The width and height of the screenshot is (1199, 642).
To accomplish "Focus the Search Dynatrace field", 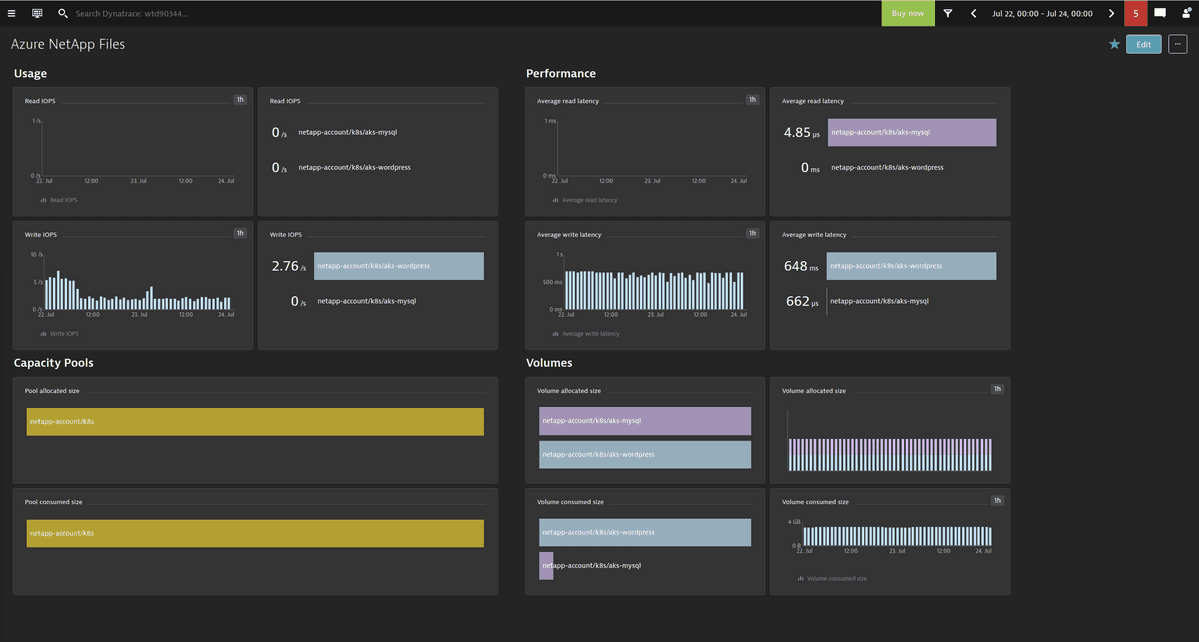I will coord(132,14).
